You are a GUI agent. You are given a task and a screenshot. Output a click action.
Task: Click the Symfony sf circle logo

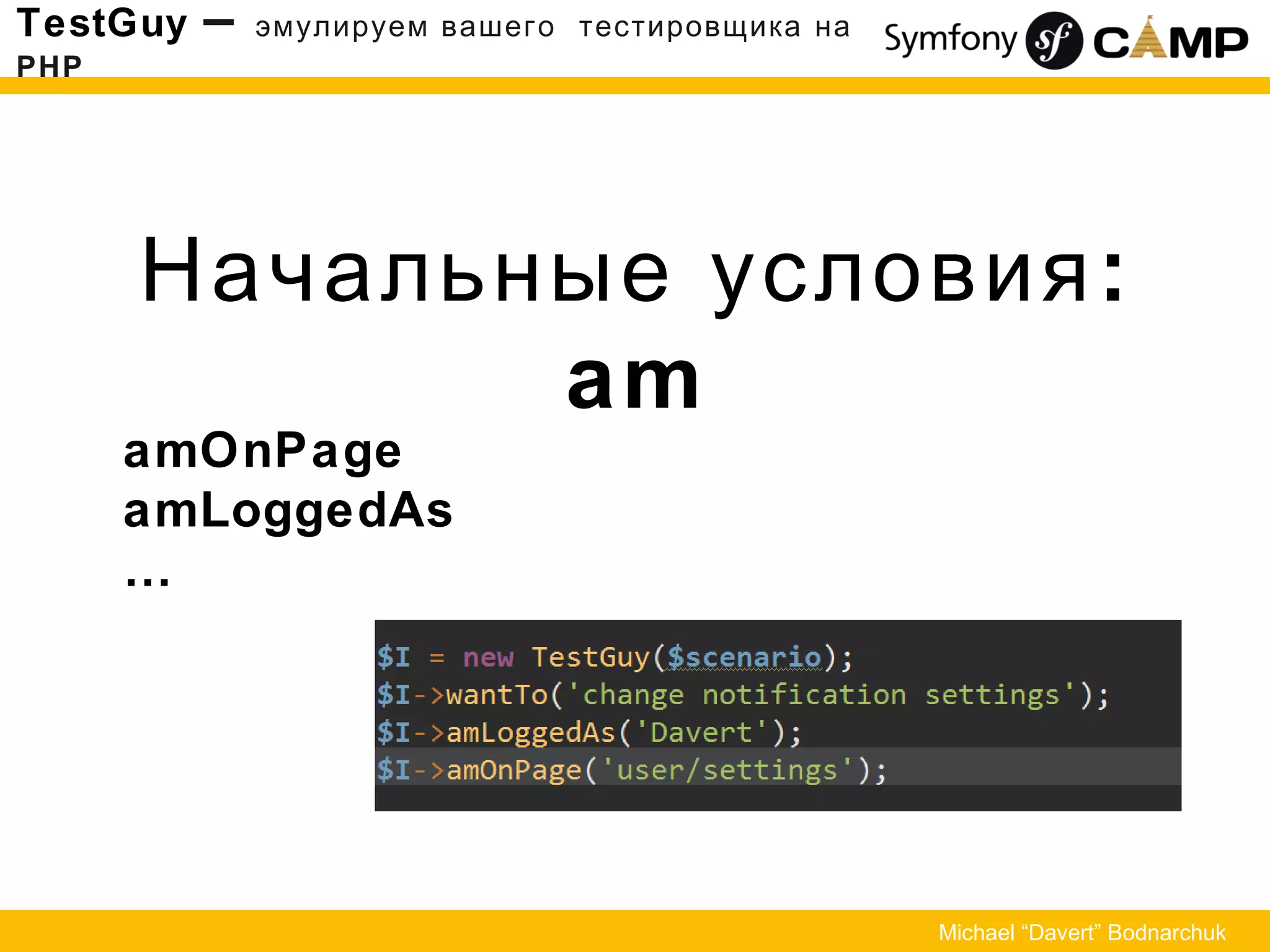(1054, 41)
